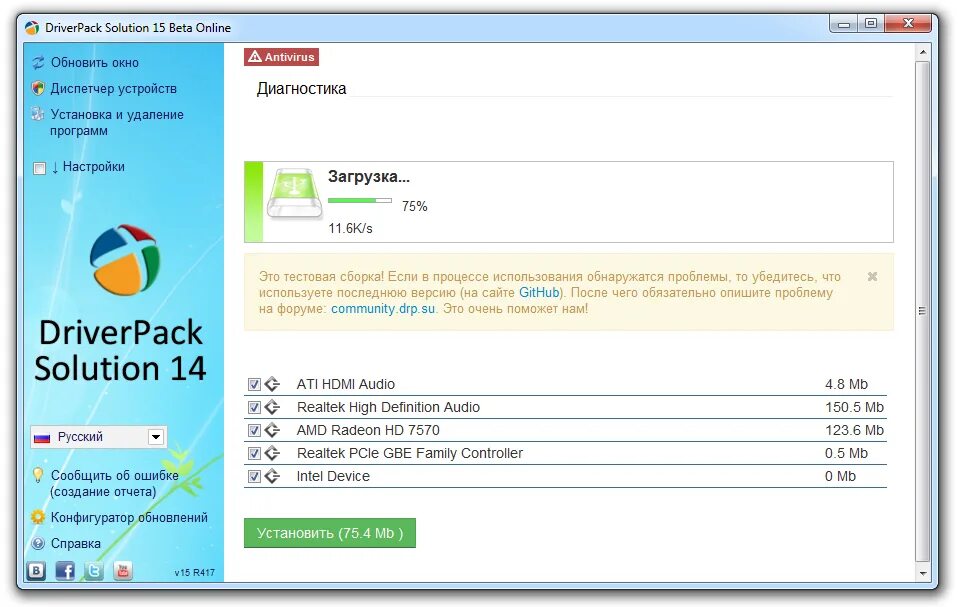This screenshot has width=958, height=607.
Task: Click the red Antivirus warning button
Action: [282, 57]
